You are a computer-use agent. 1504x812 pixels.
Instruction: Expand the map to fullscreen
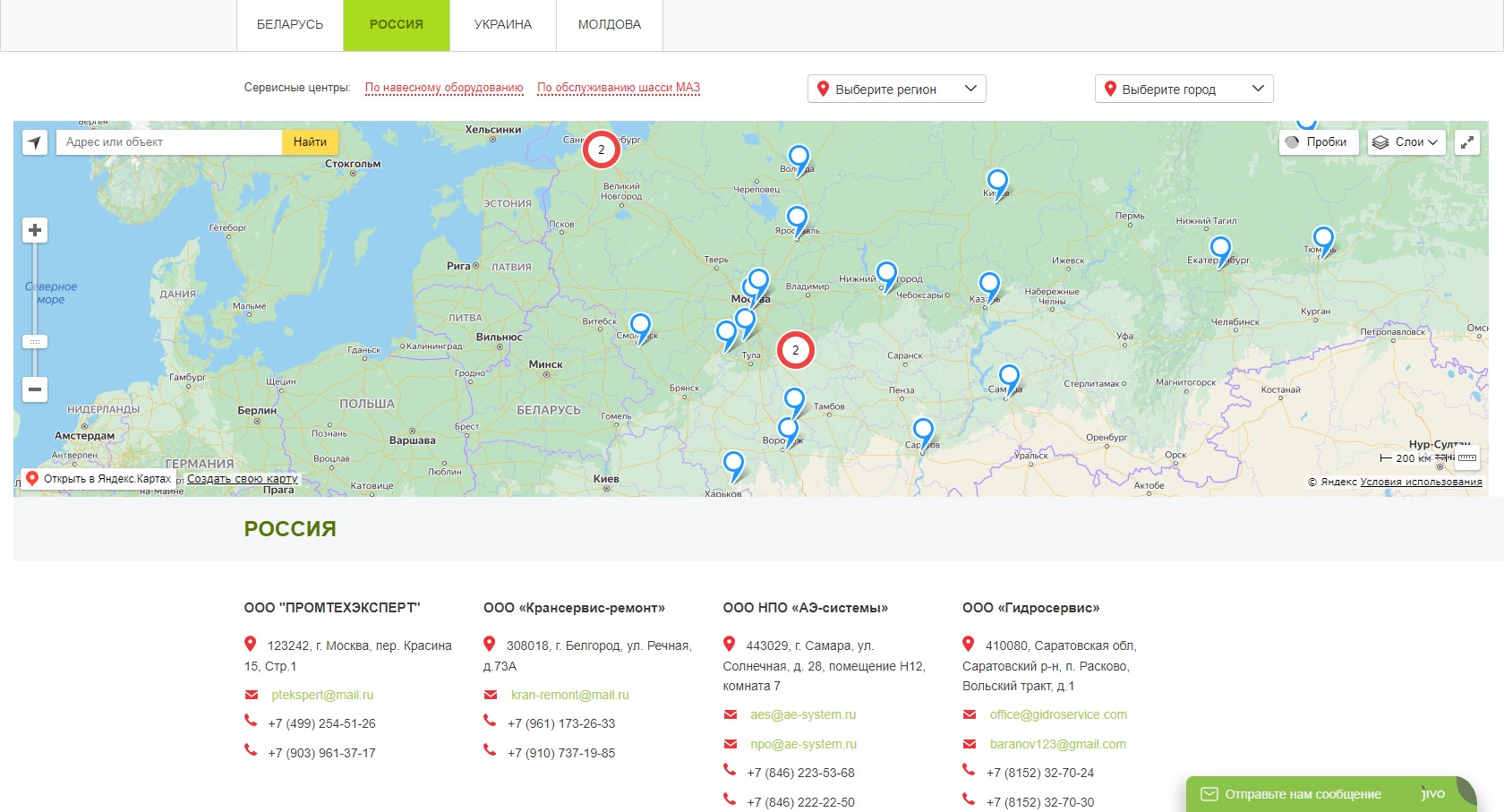pyautogui.click(x=1467, y=142)
